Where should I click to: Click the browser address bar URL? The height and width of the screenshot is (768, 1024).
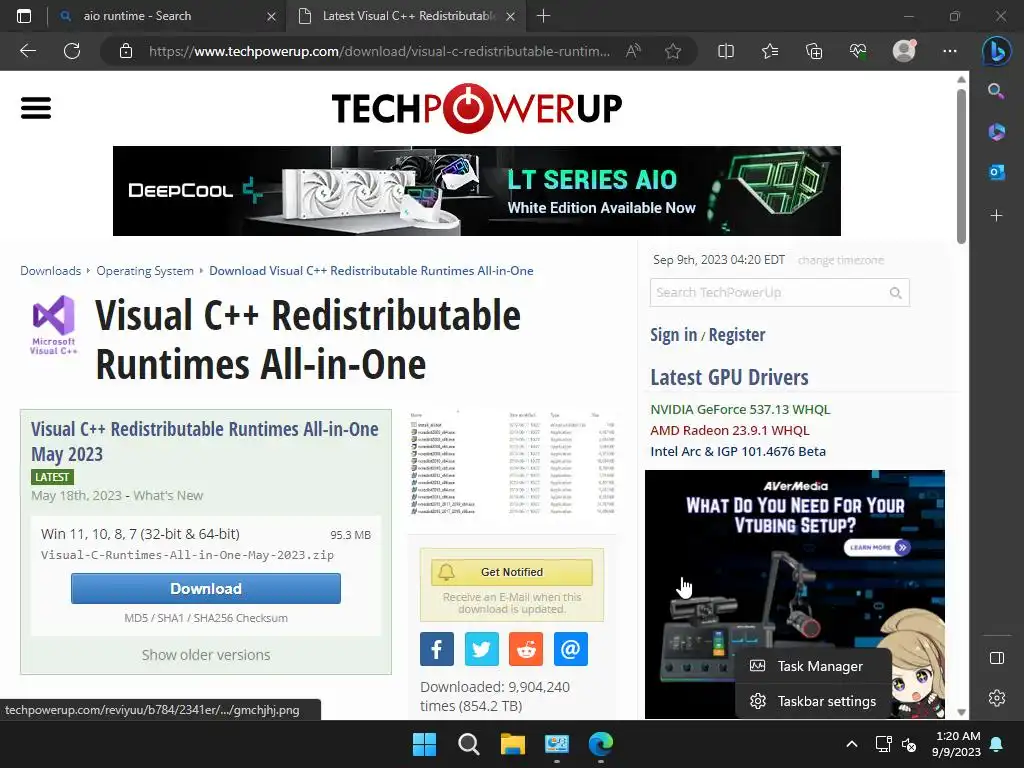click(379, 51)
